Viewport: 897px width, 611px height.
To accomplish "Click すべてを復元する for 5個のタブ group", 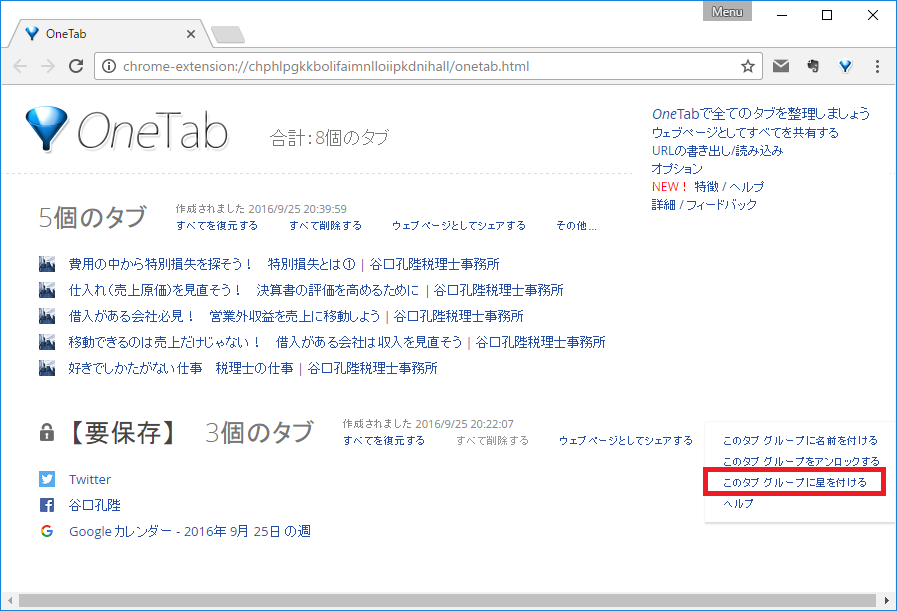I will [x=216, y=226].
